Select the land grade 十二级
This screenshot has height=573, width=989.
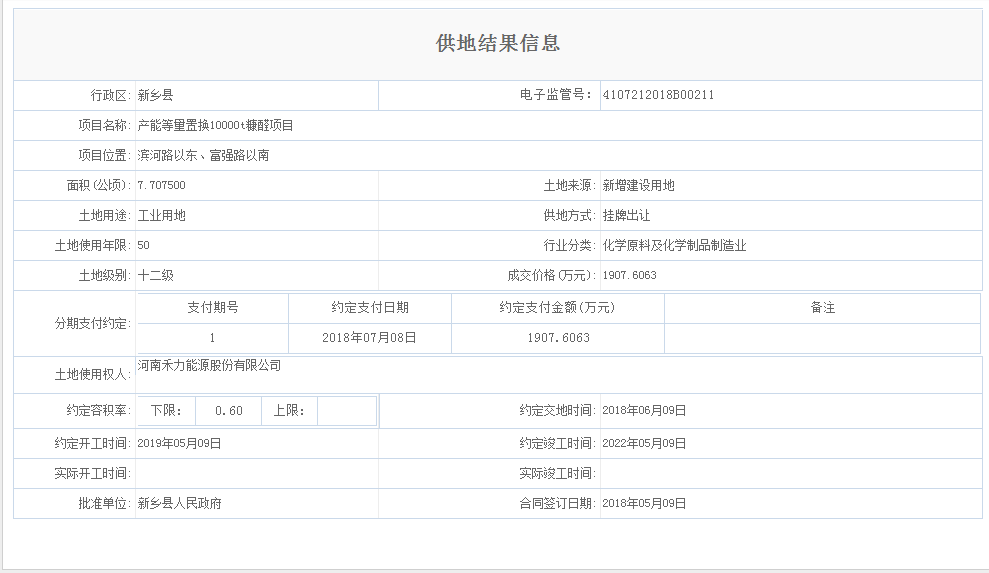pyautogui.click(x=155, y=275)
